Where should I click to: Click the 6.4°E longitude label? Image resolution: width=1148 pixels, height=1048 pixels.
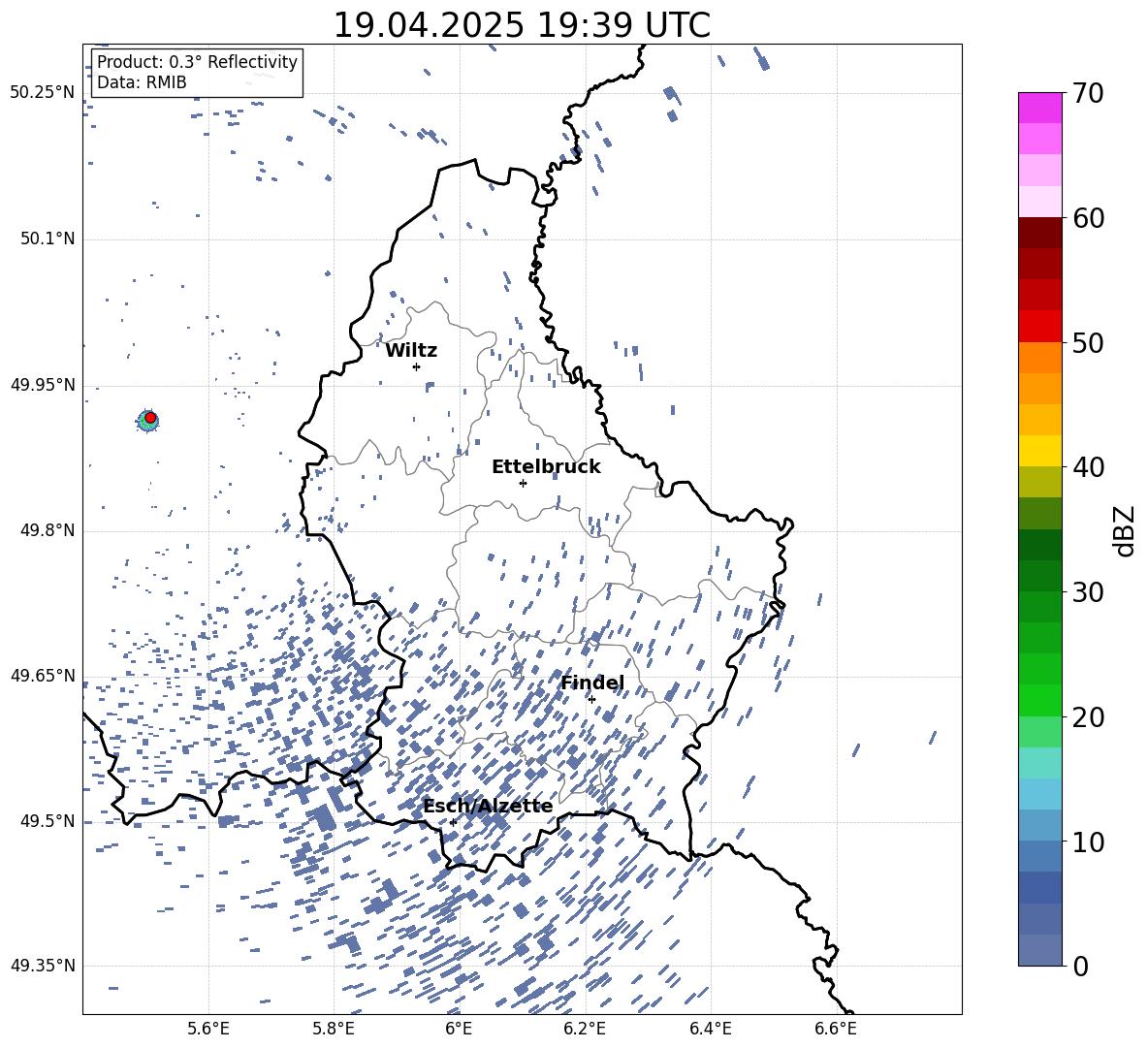pyautogui.click(x=711, y=1029)
